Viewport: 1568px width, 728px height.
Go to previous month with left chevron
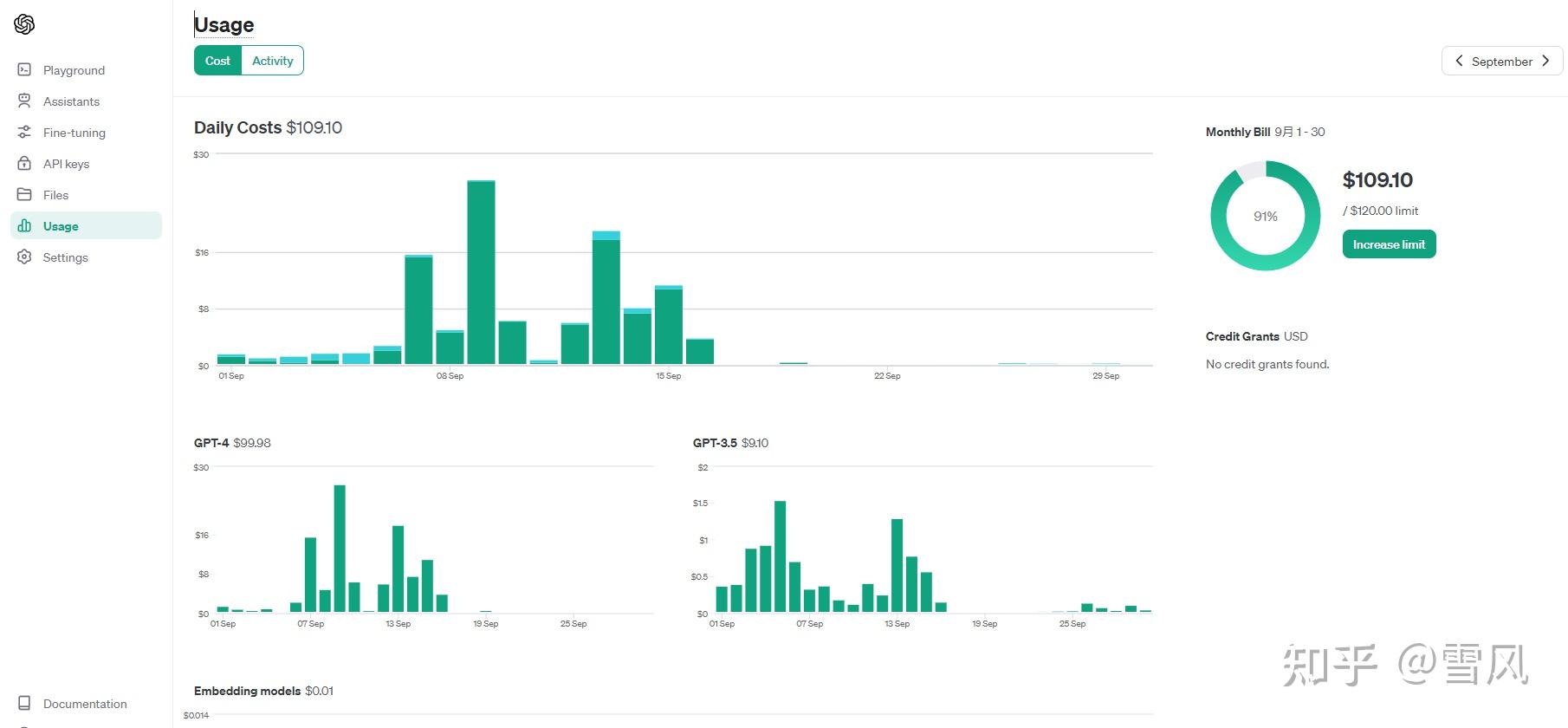(1459, 61)
